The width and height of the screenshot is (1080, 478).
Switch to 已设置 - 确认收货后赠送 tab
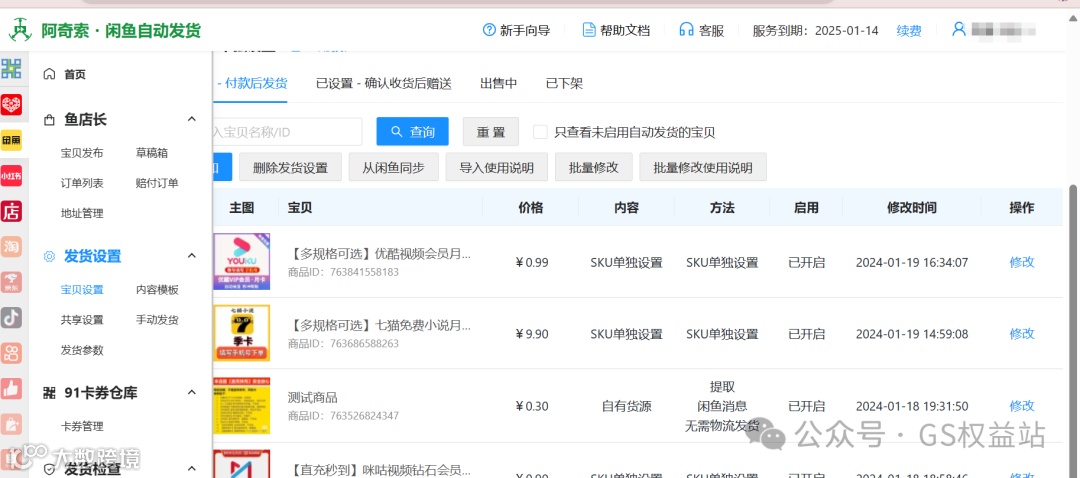coord(384,83)
